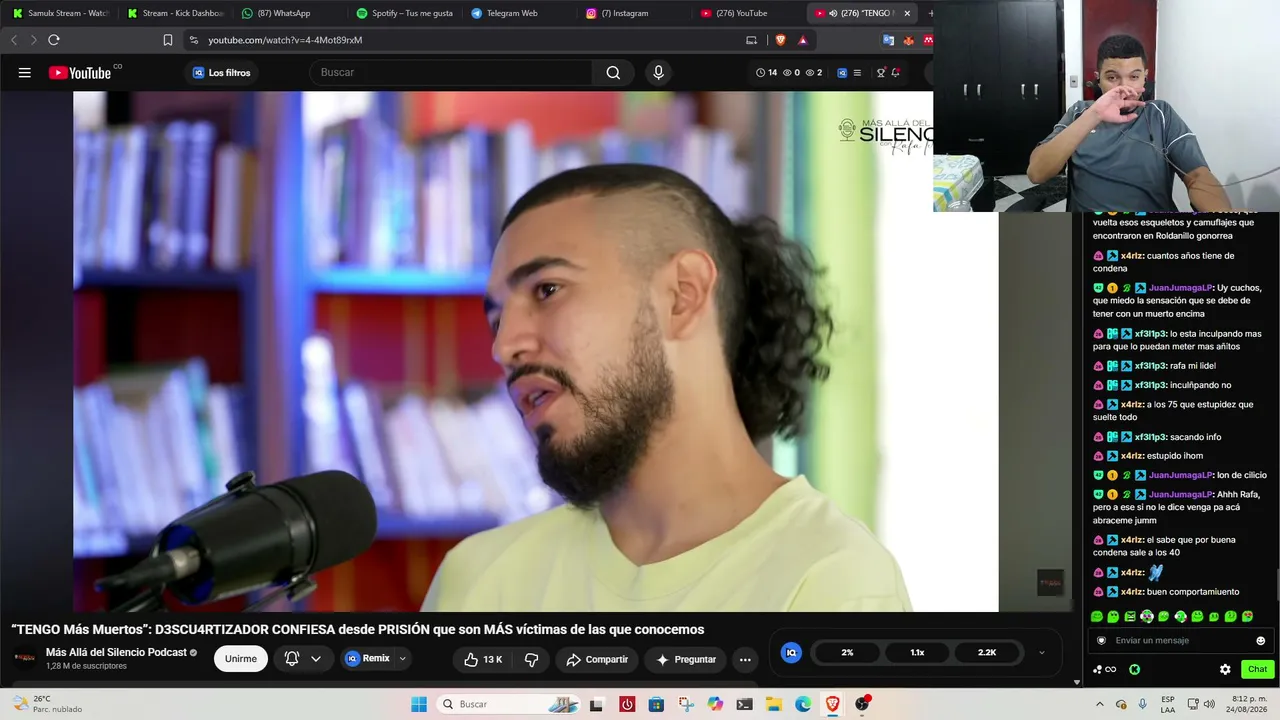Open the more actions three-dot menu
The height and width of the screenshot is (720, 1280).
[745, 659]
